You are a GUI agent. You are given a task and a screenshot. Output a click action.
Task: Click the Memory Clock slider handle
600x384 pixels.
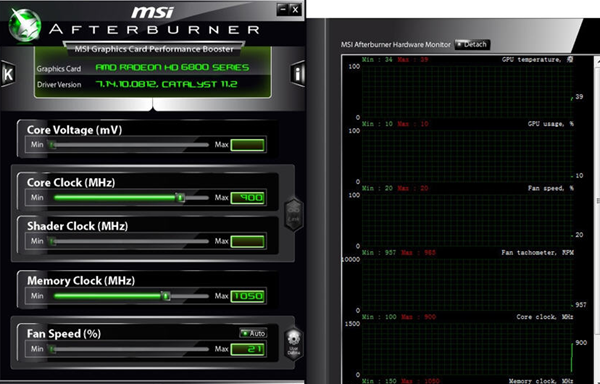pyautogui.click(x=166, y=296)
